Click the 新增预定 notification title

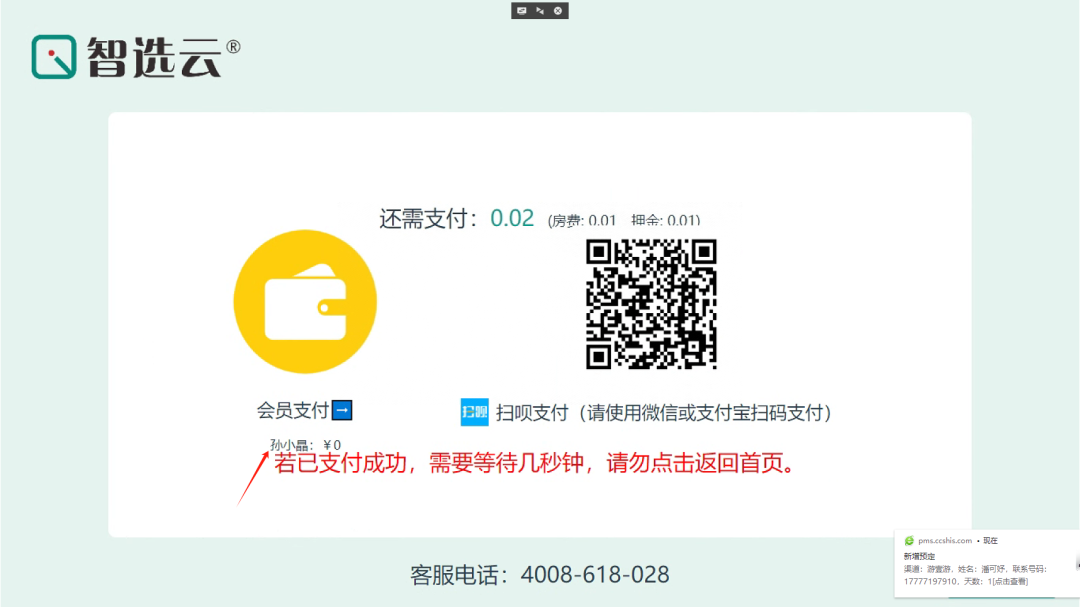(920, 556)
